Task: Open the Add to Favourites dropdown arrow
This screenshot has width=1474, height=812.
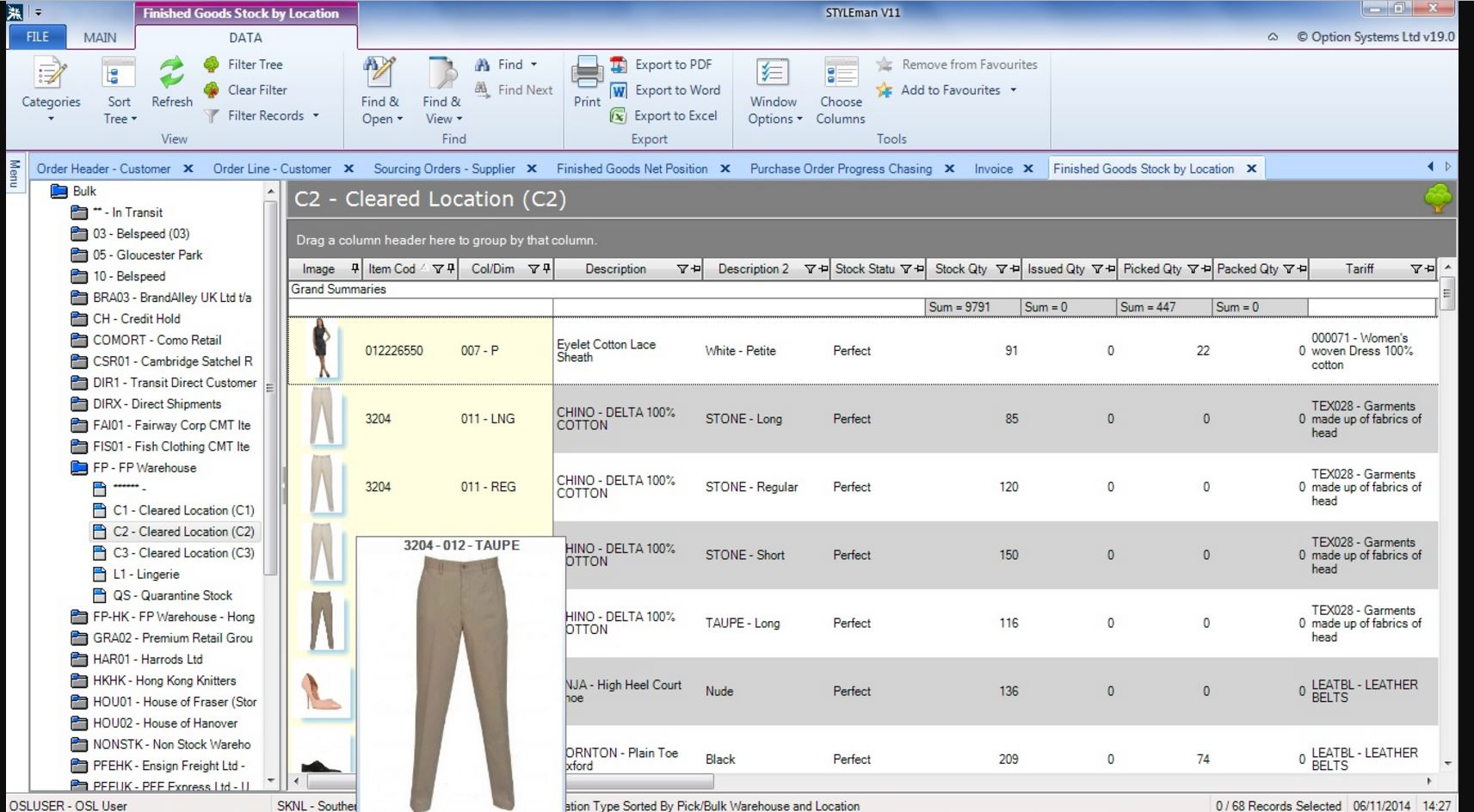Action: (x=1014, y=90)
